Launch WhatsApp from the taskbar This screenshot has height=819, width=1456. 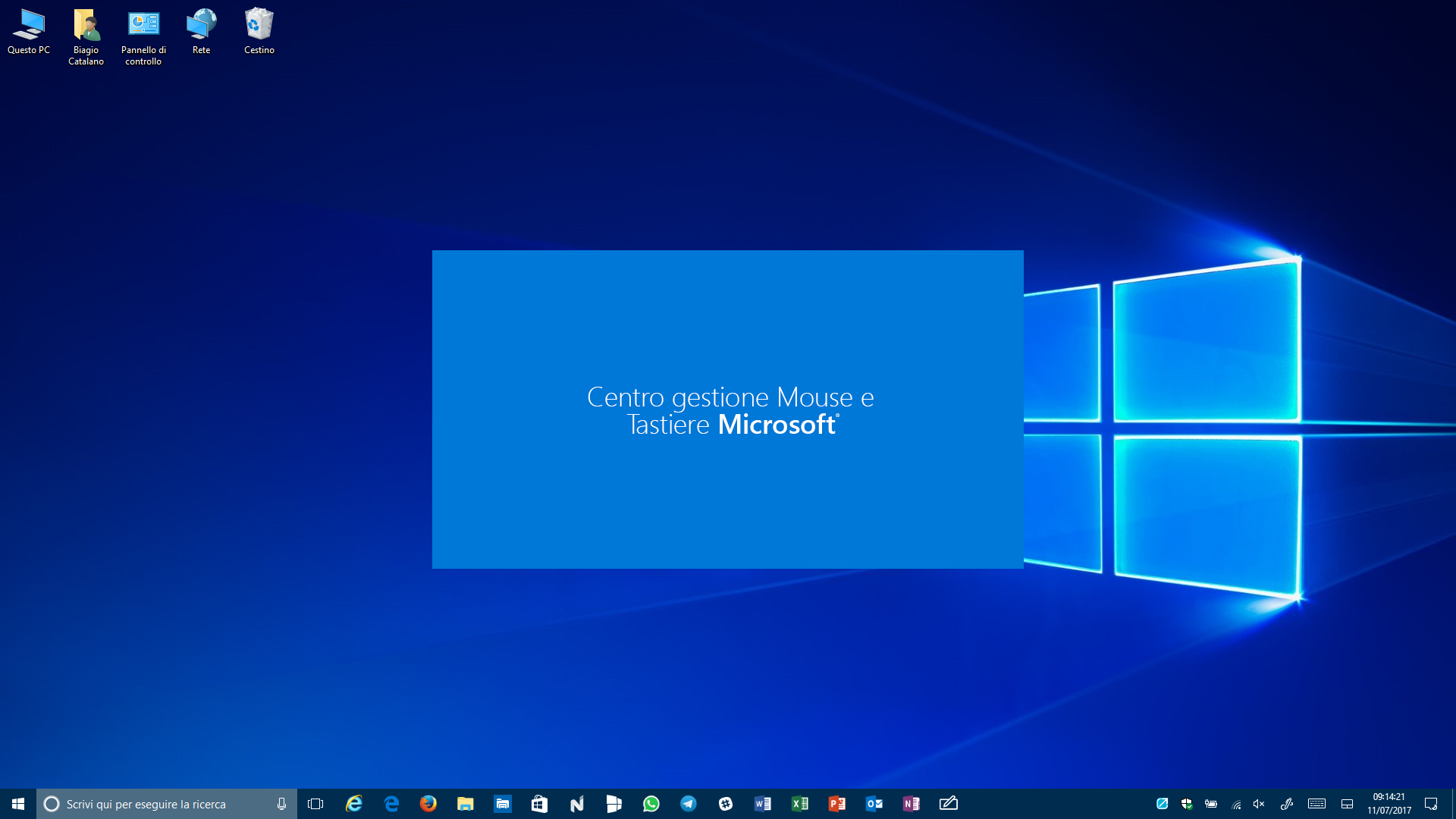[651, 804]
